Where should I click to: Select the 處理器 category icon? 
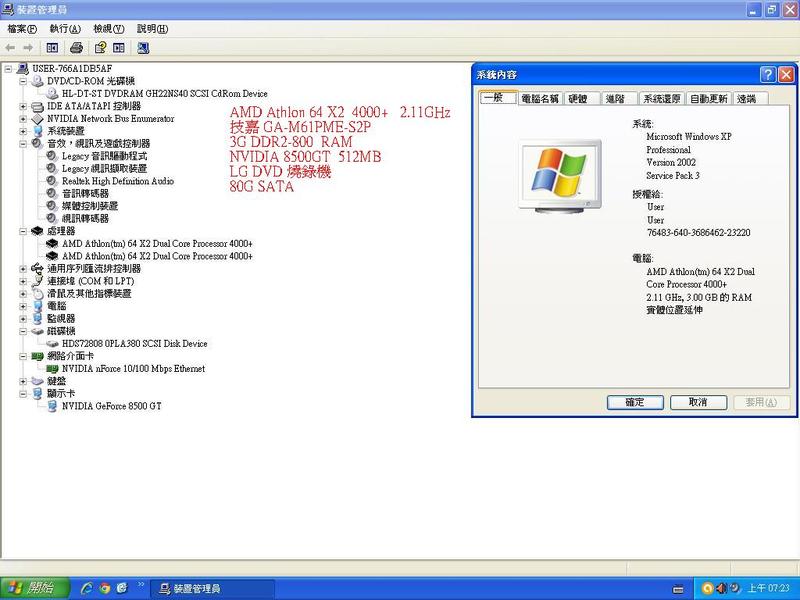pyautogui.click(x=37, y=231)
